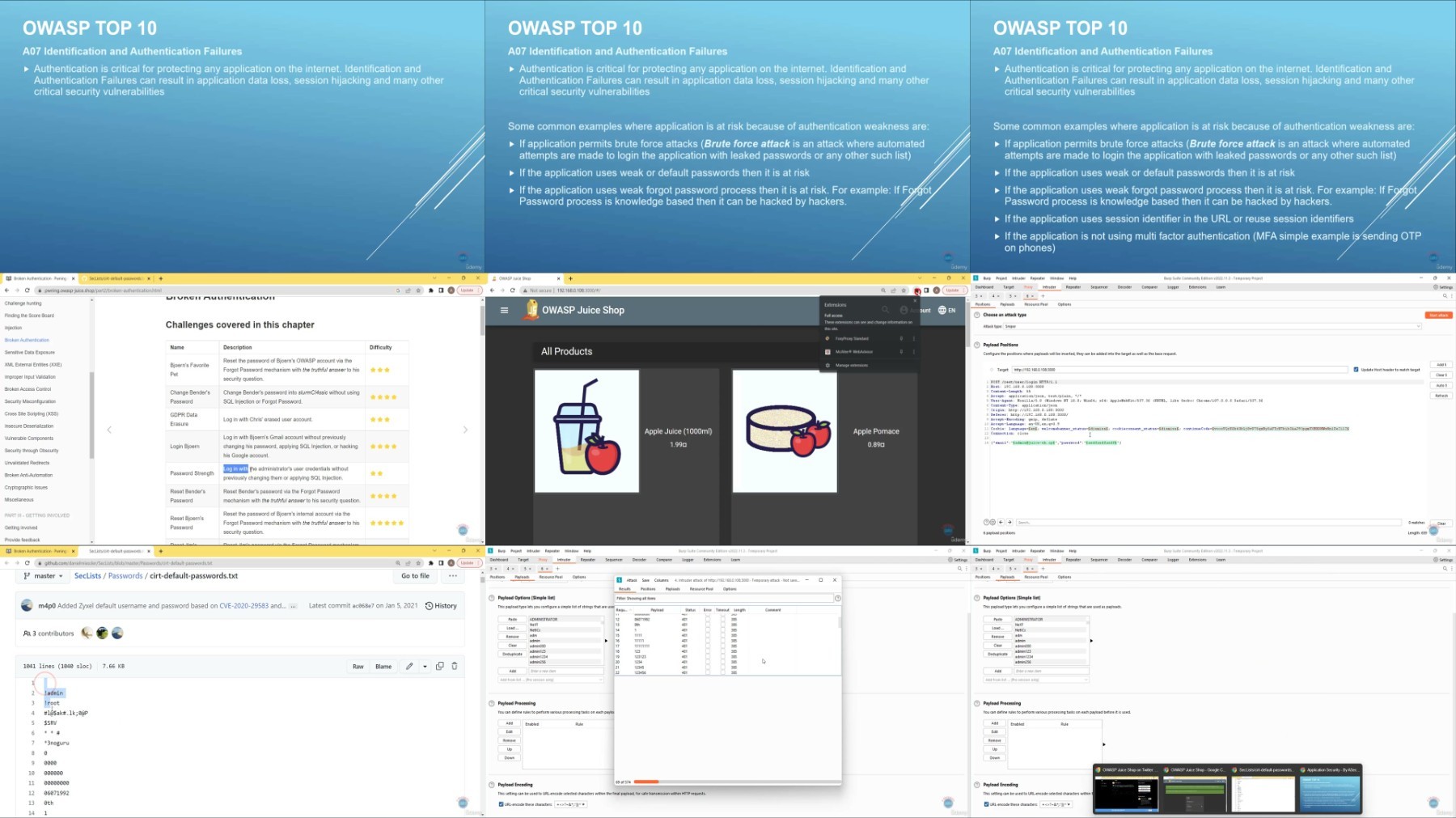Expand the arrow beside the pencil icon
Screen dimensions: 1456x818
point(425,666)
